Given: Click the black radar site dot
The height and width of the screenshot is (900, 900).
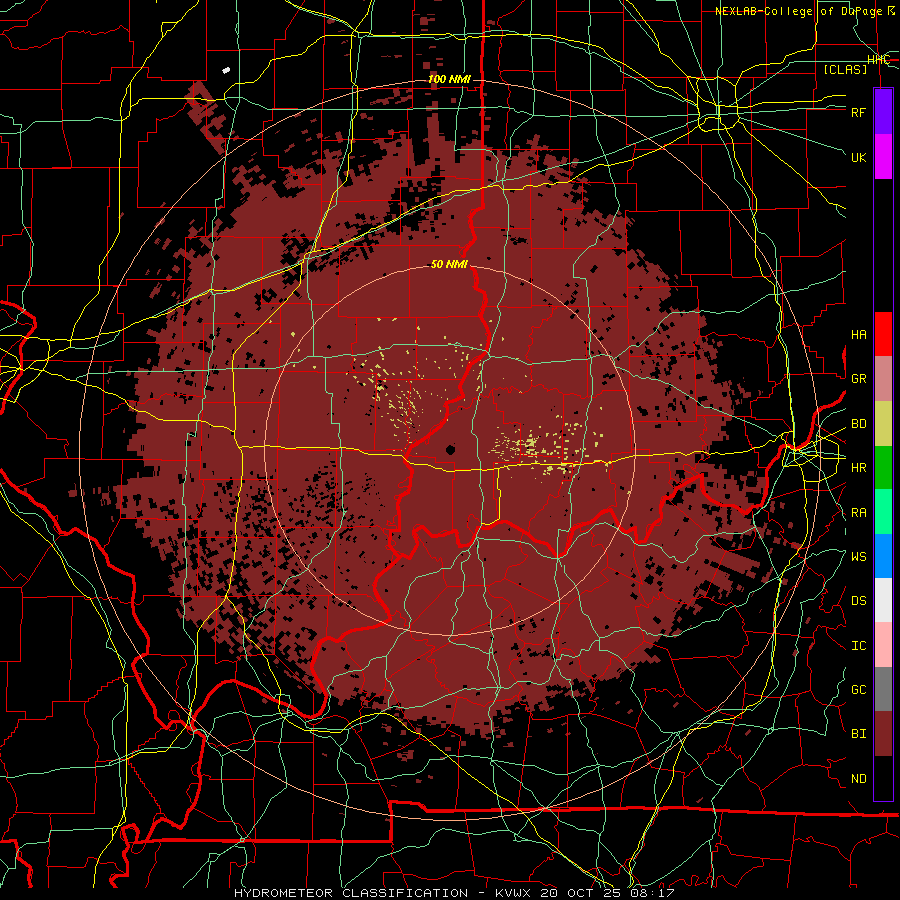Looking at the screenshot, I should click(451, 449).
